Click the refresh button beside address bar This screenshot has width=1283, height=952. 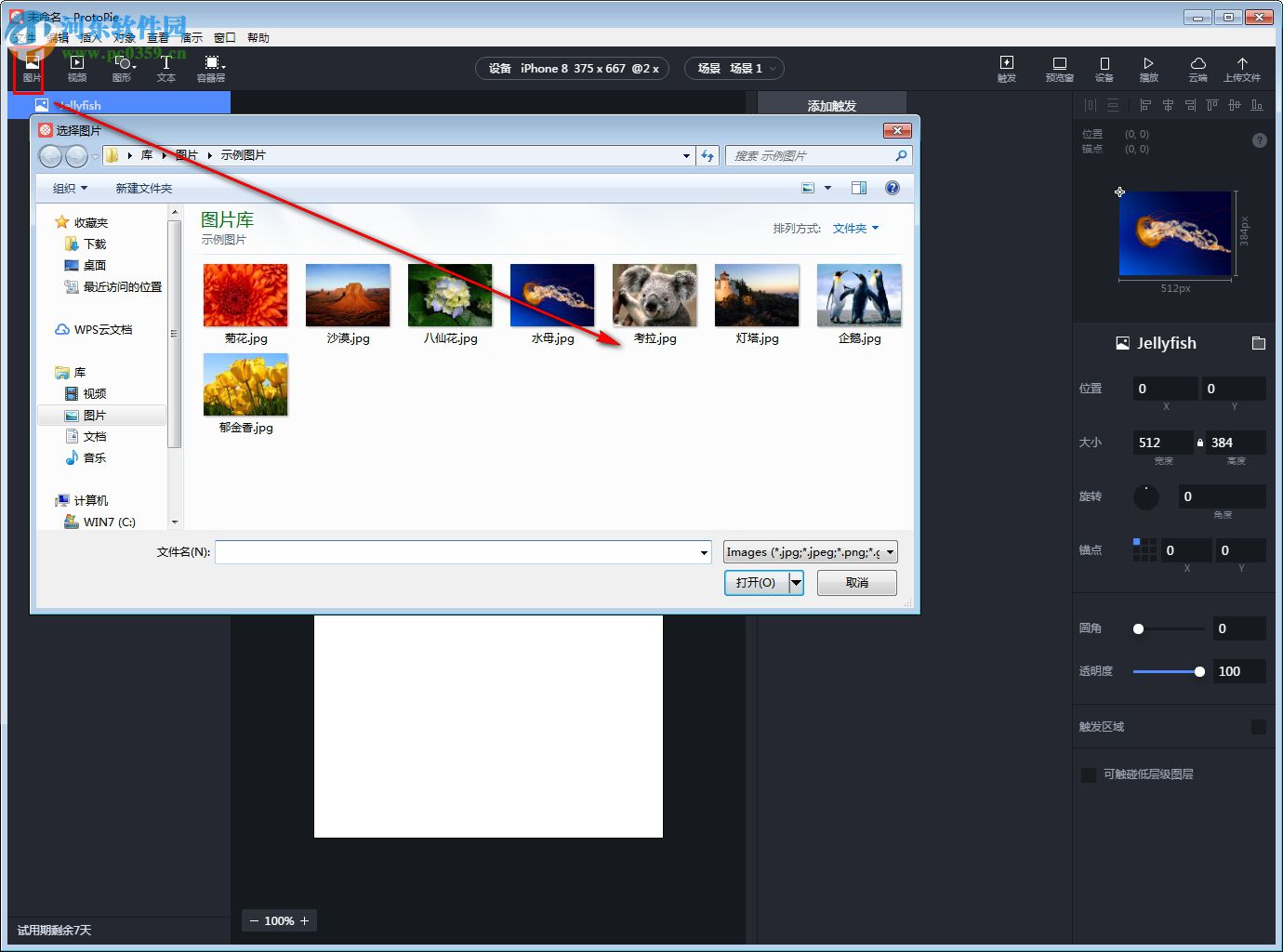coord(708,156)
